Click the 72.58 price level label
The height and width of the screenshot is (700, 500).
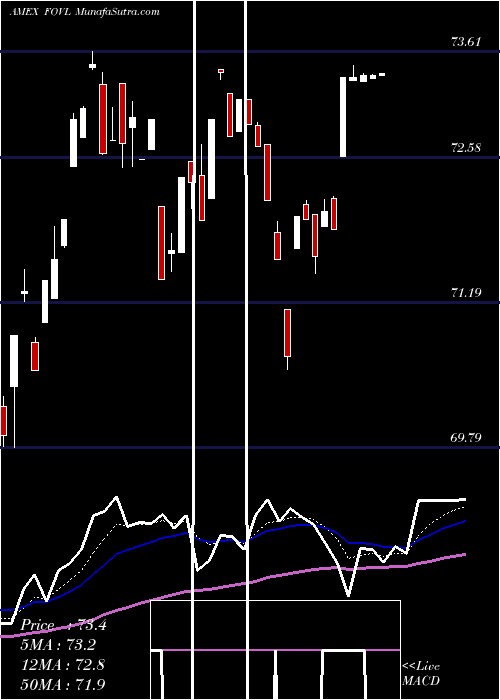click(466, 148)
